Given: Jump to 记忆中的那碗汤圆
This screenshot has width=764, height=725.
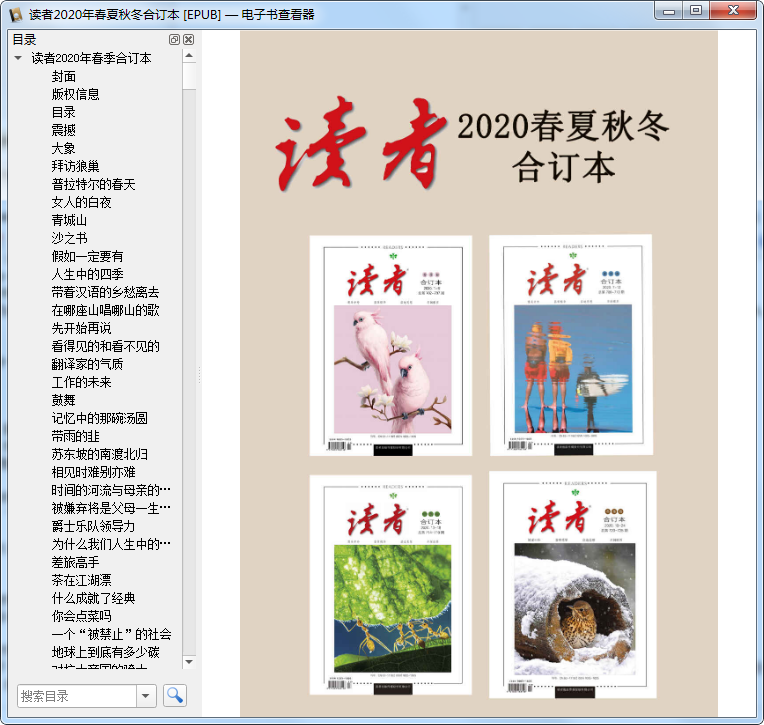Looking at the screenshot, I should point(99,419).
